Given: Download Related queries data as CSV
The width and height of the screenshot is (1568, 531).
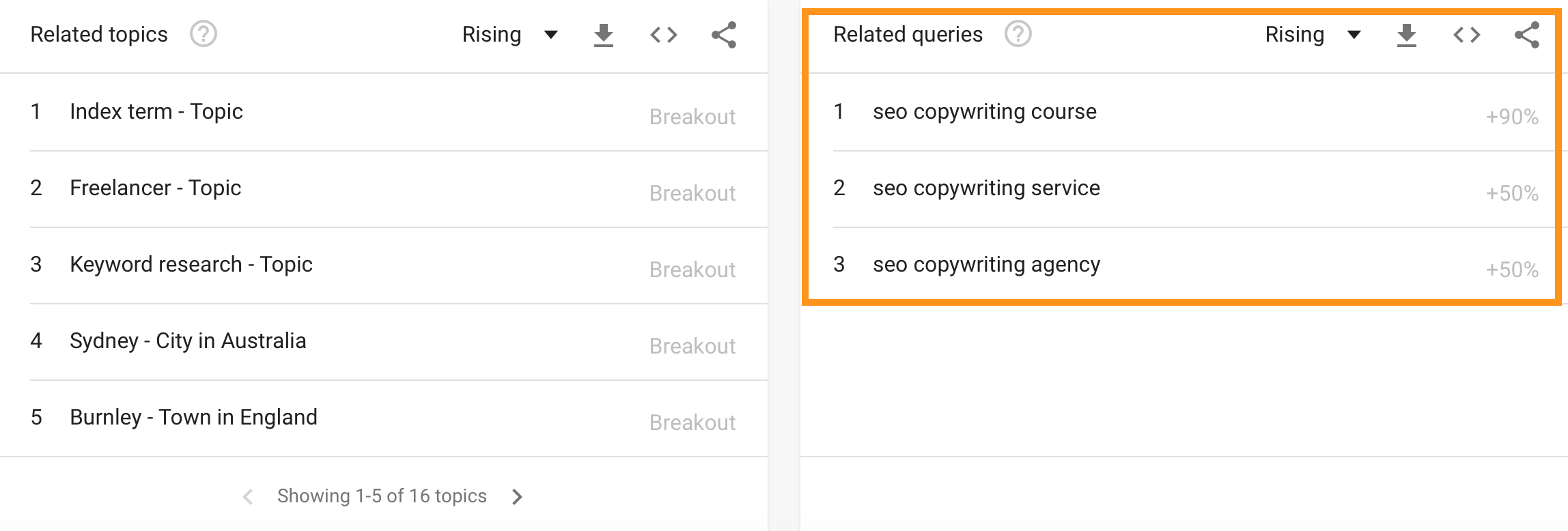Looking at the screenshot, I should (1406, 35).
